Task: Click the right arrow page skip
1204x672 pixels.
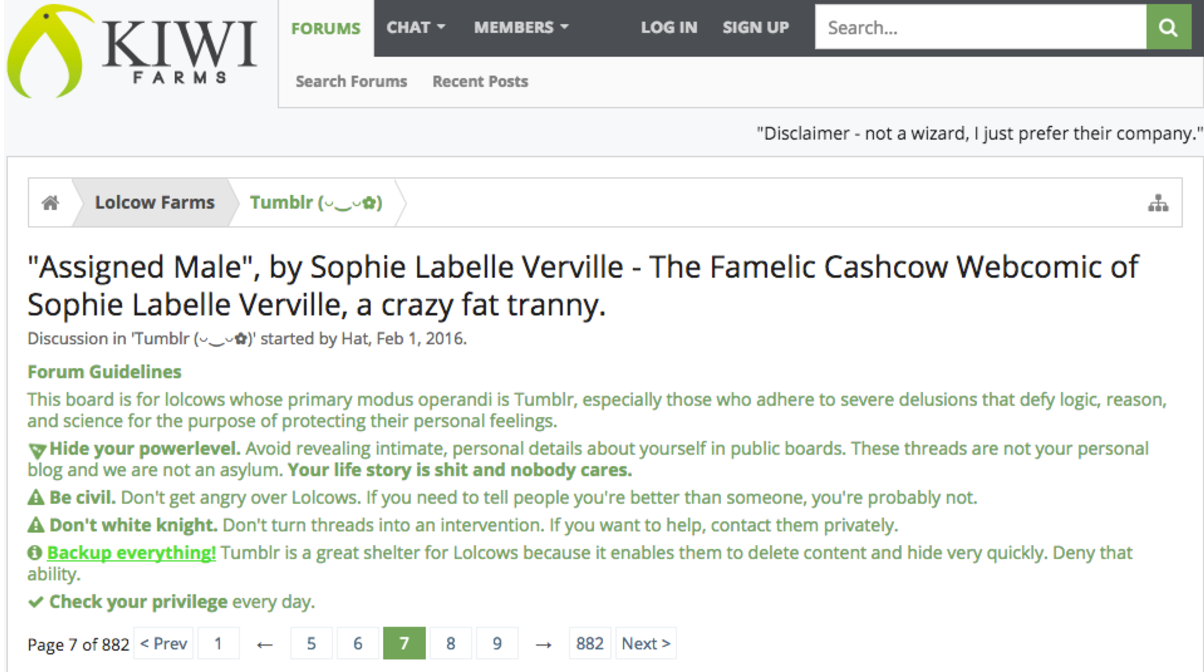Action: pyautogui.click(x=543, y=644)
